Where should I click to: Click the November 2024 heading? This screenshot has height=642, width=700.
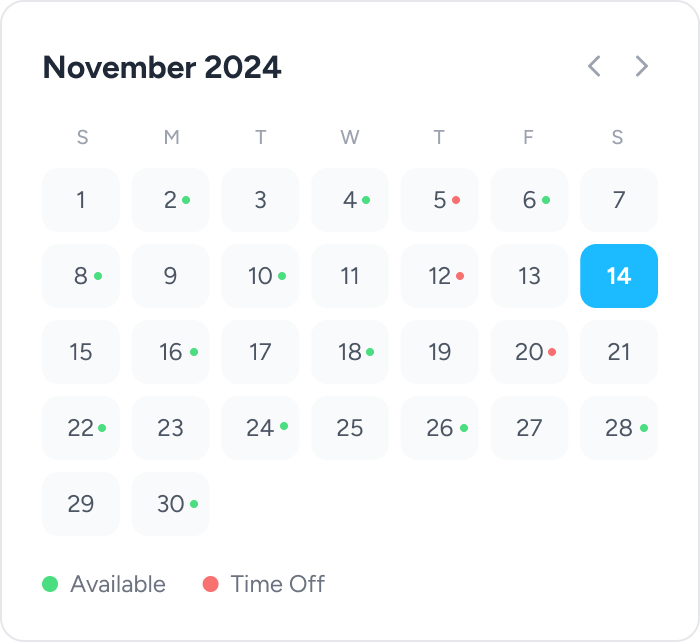tap(162, 67)
